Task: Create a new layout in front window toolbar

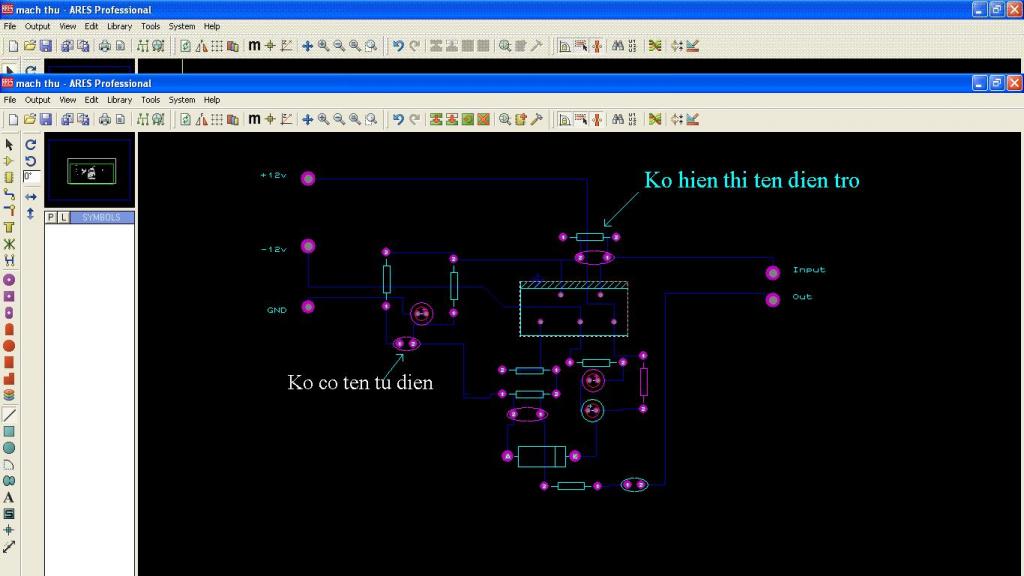Action: click(13, 119)
